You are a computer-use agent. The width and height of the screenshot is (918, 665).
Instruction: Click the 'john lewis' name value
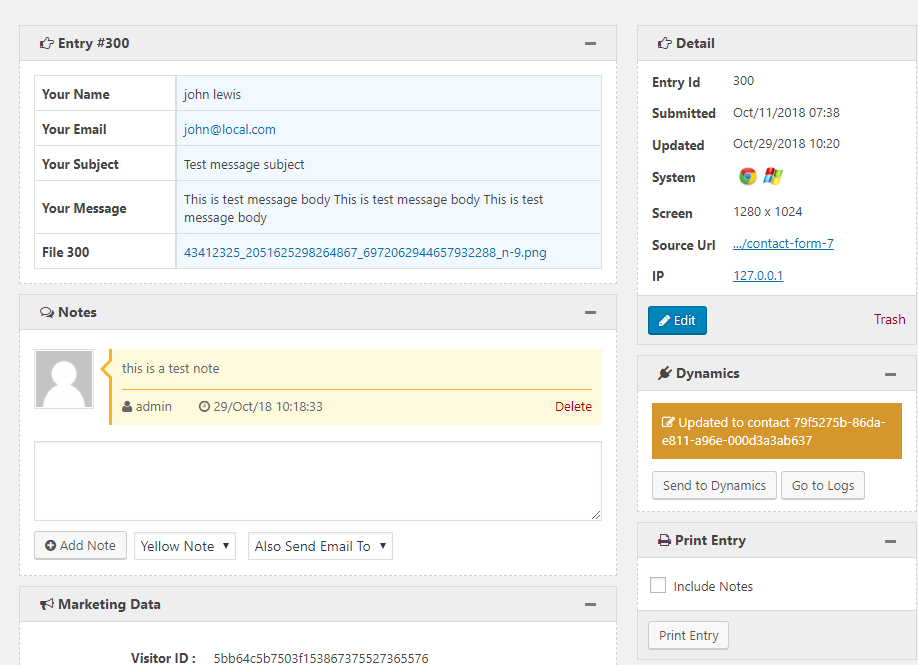coord(212,94)
